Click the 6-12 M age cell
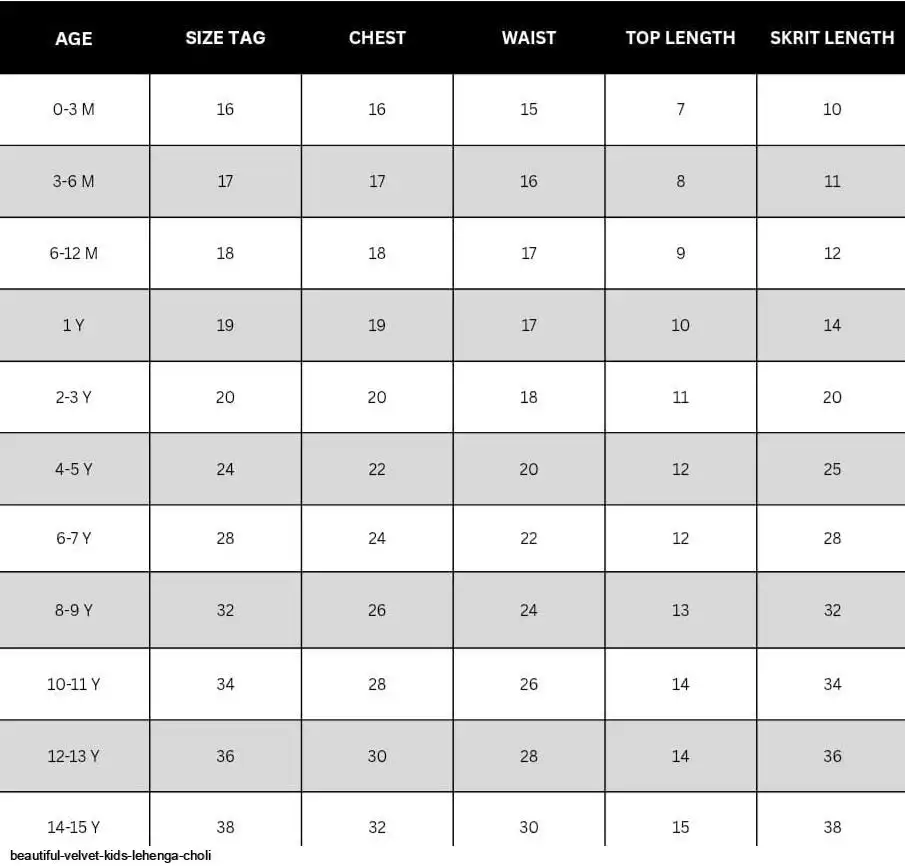Image resolution: width=905 pixels, height=866 pixels. 74,253
